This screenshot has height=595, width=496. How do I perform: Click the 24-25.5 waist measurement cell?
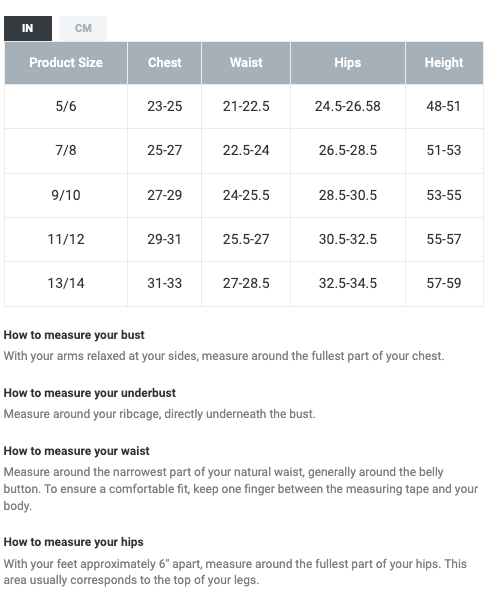click(246, 195)
